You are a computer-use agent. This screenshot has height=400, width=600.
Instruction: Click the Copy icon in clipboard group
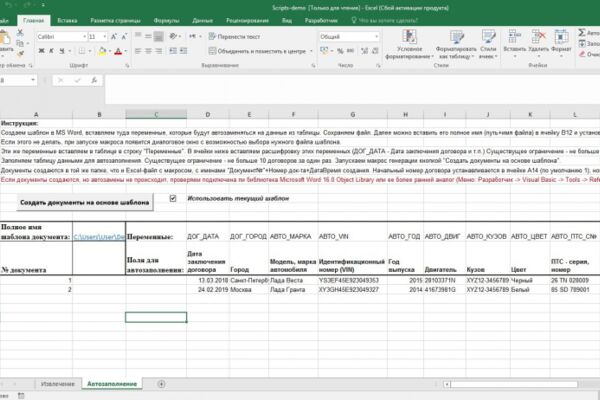(20, 43)
